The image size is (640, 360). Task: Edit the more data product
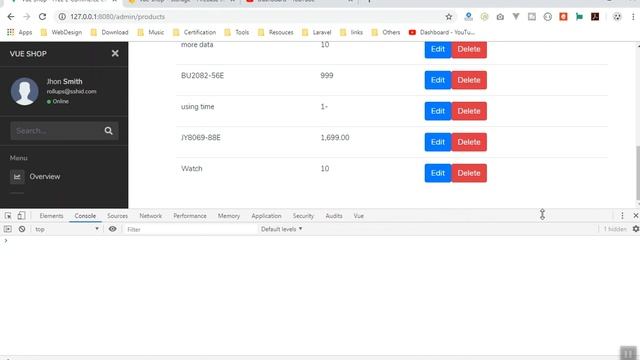pyautogui.click(x=438, y=49)
